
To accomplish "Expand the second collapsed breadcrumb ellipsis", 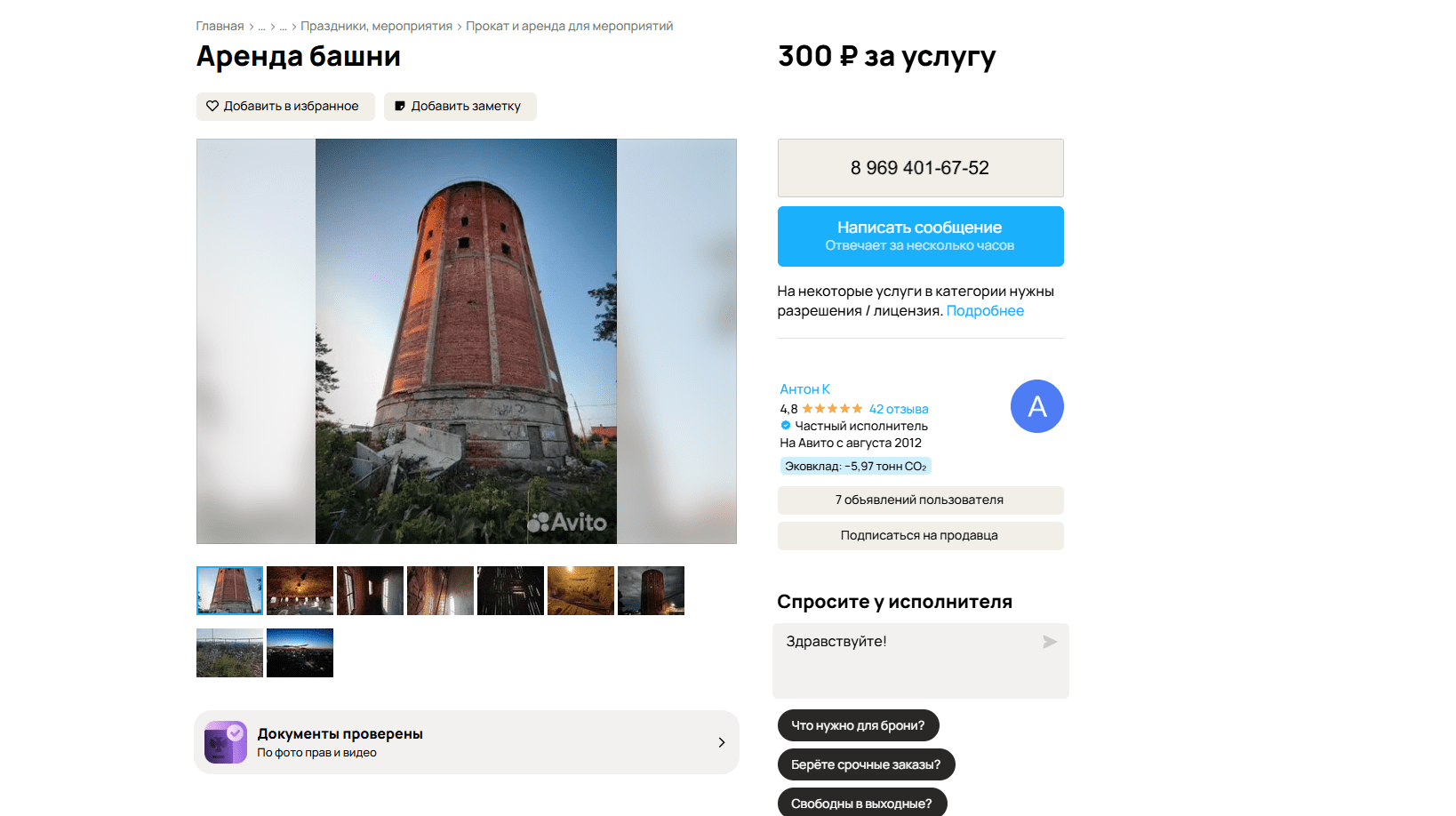I will (x=283, y=27).
